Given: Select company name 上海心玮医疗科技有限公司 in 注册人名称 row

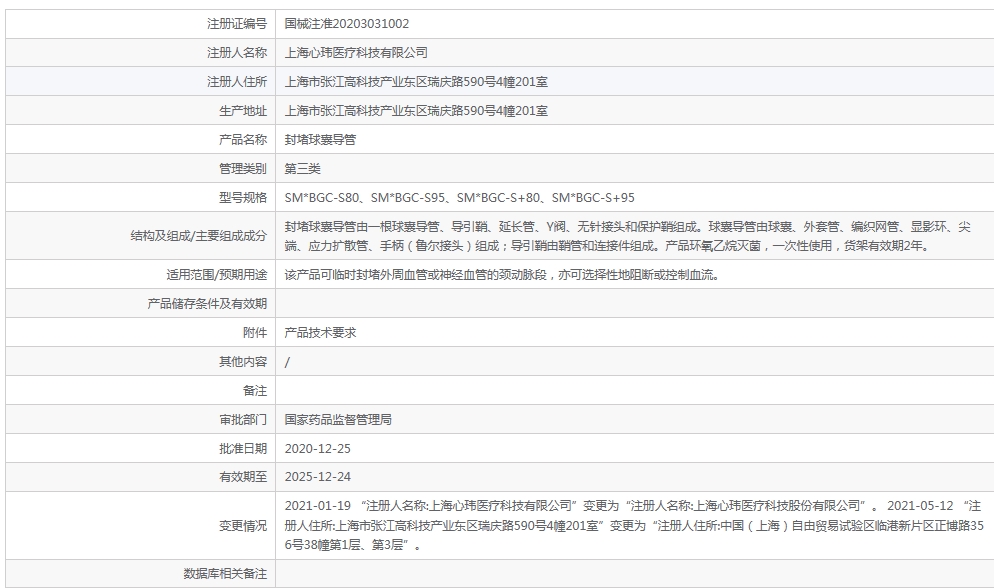Looking at the screenshot, I should 356,53.
